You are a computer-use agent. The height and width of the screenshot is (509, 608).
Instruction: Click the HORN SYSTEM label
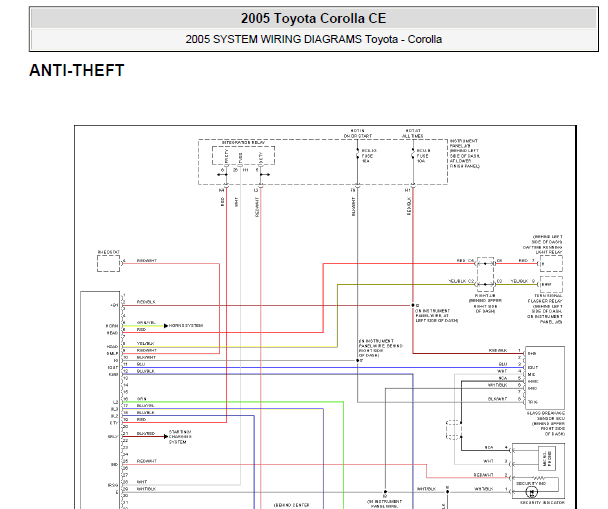[x=186, y=326]
